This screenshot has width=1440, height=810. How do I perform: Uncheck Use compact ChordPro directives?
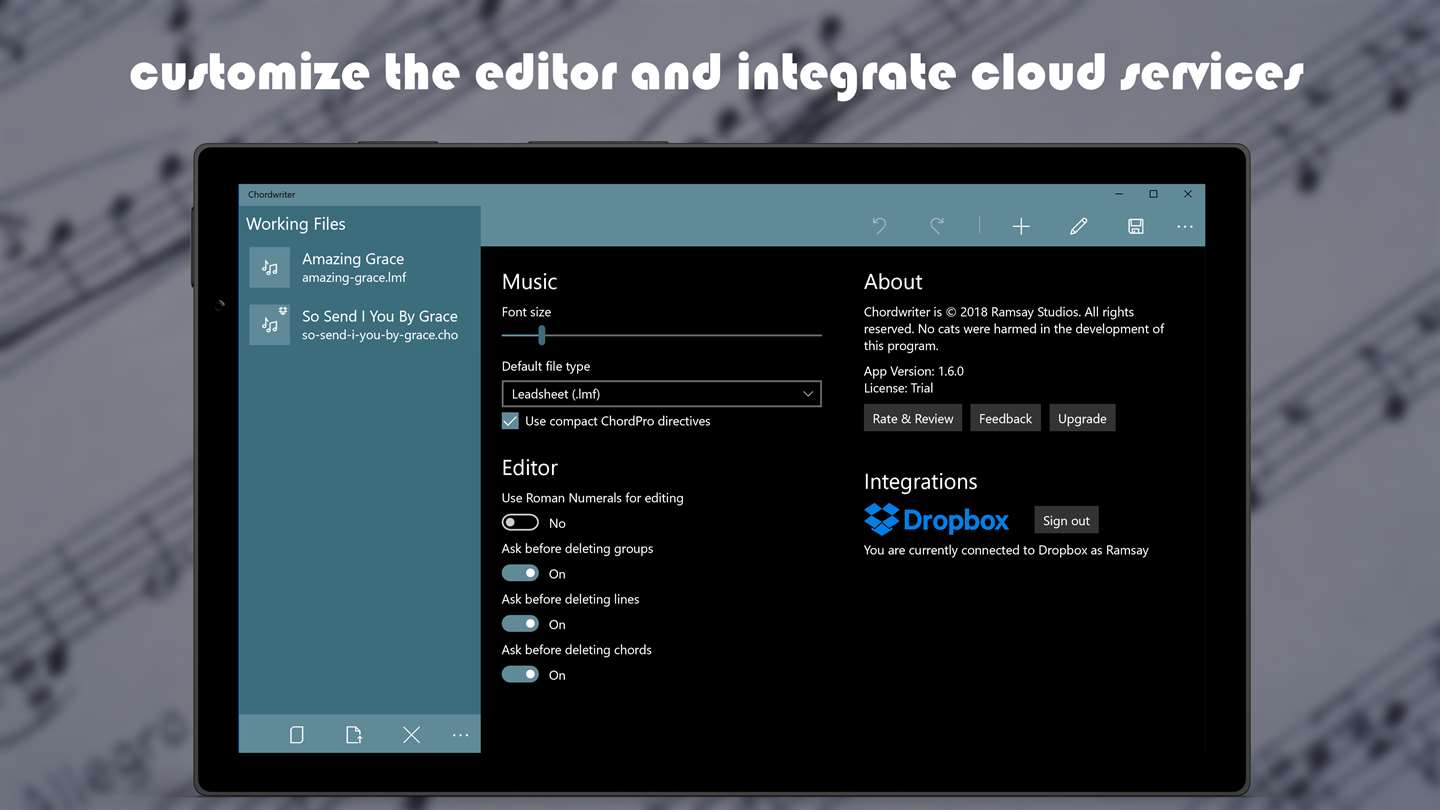[x=510, y=421]
